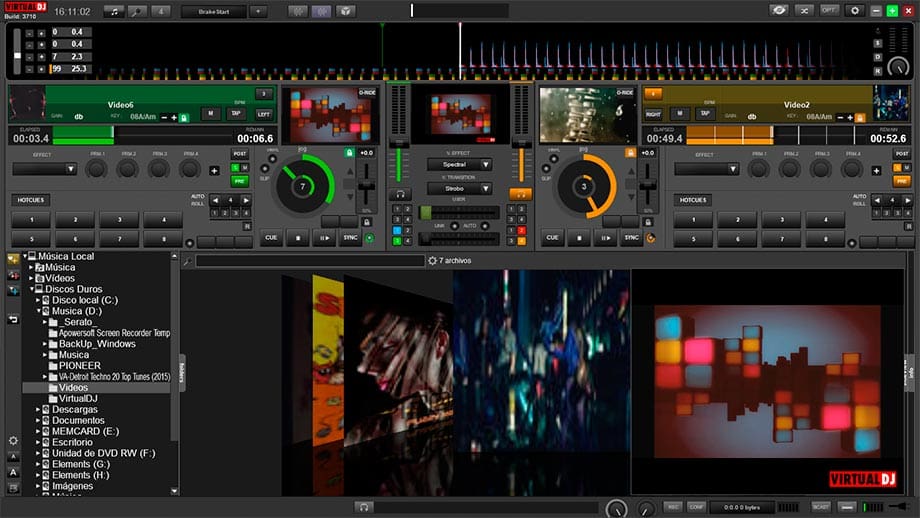Click the shuffle crossing-arrows icon at top right
Image resolution: width=920 pixels, height=518 pixels.
point(804,11)
